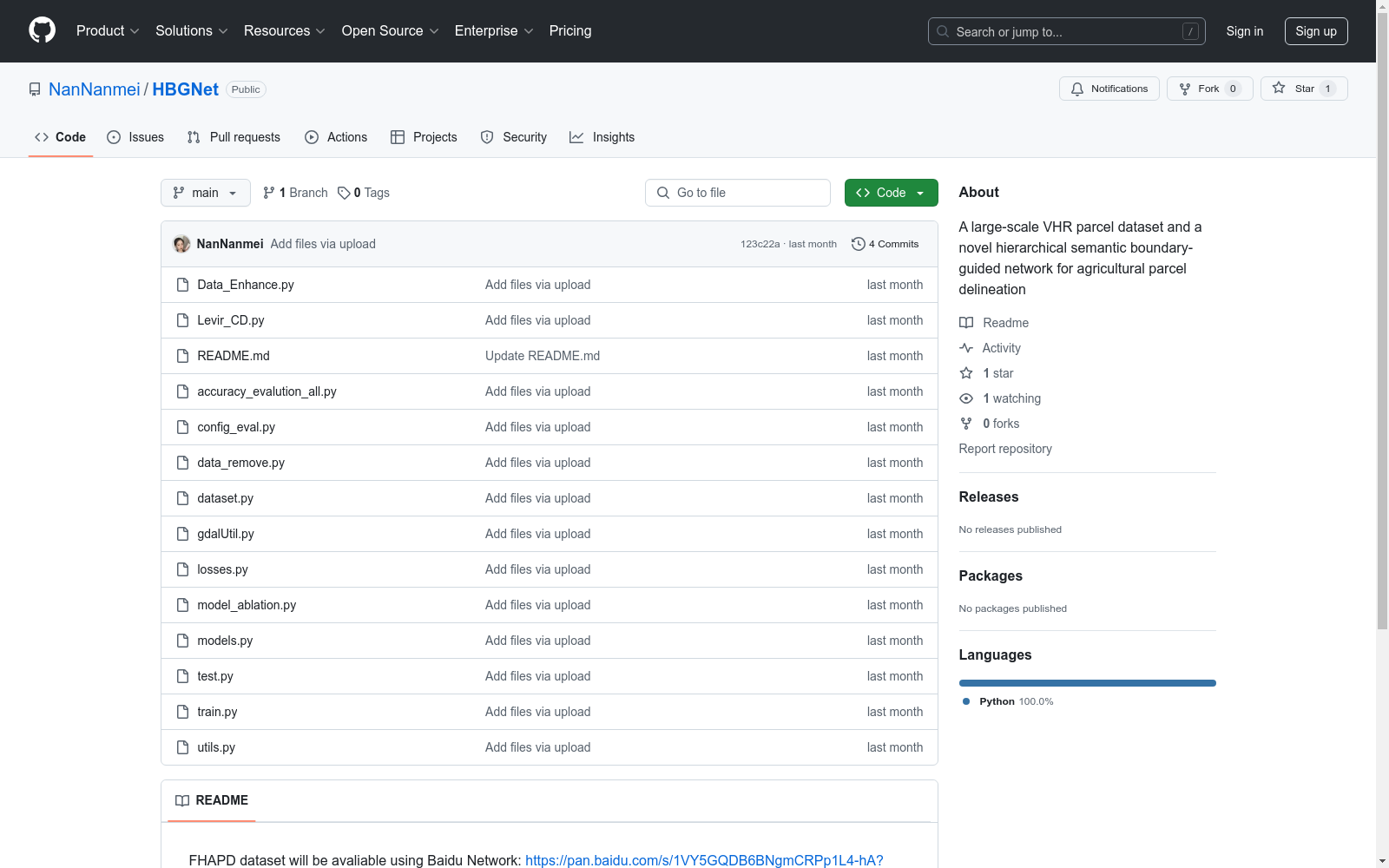Screen dimensions: 1389x868
Task: Open the Packages heading link
Action: click(x=991, y=575)
